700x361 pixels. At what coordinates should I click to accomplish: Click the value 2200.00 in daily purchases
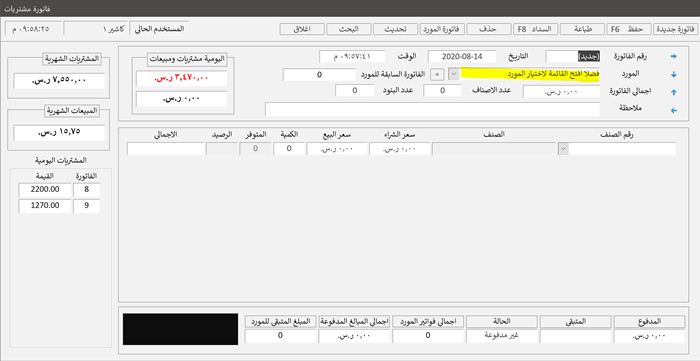(45, 189)
